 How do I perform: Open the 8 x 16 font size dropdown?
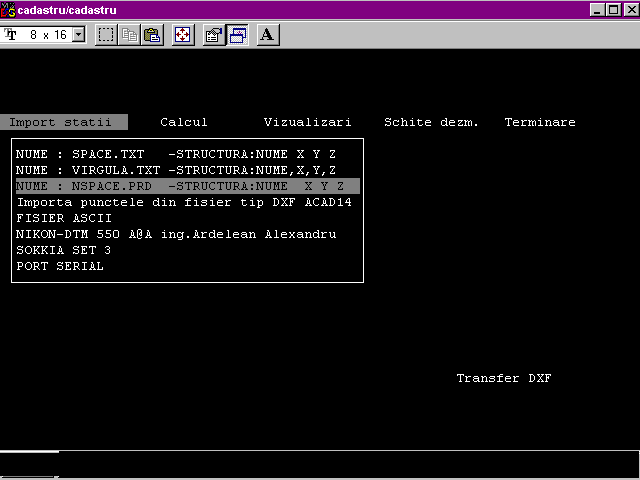click(78, 35)
